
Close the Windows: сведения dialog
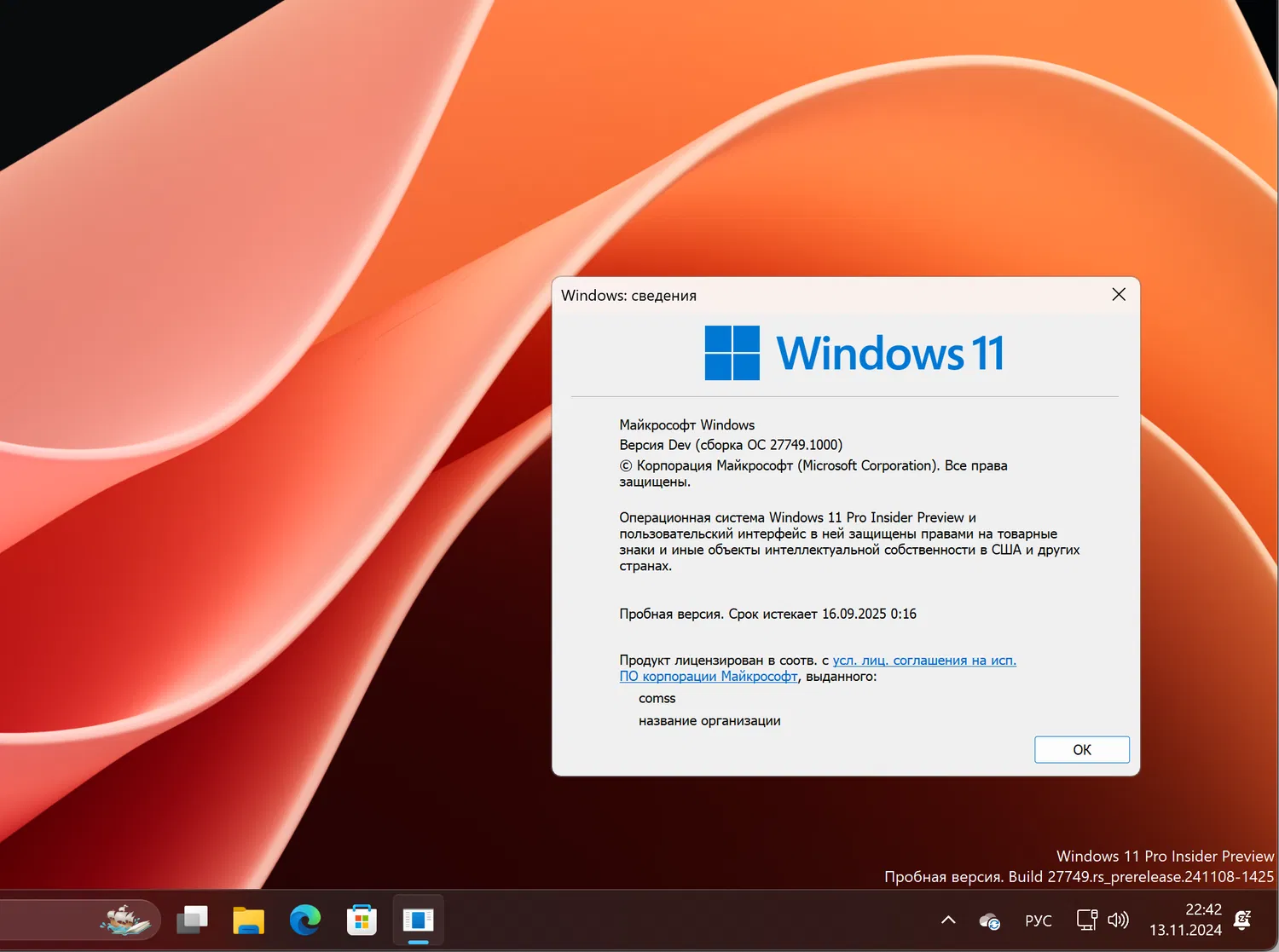click(x=1119, y=294)
